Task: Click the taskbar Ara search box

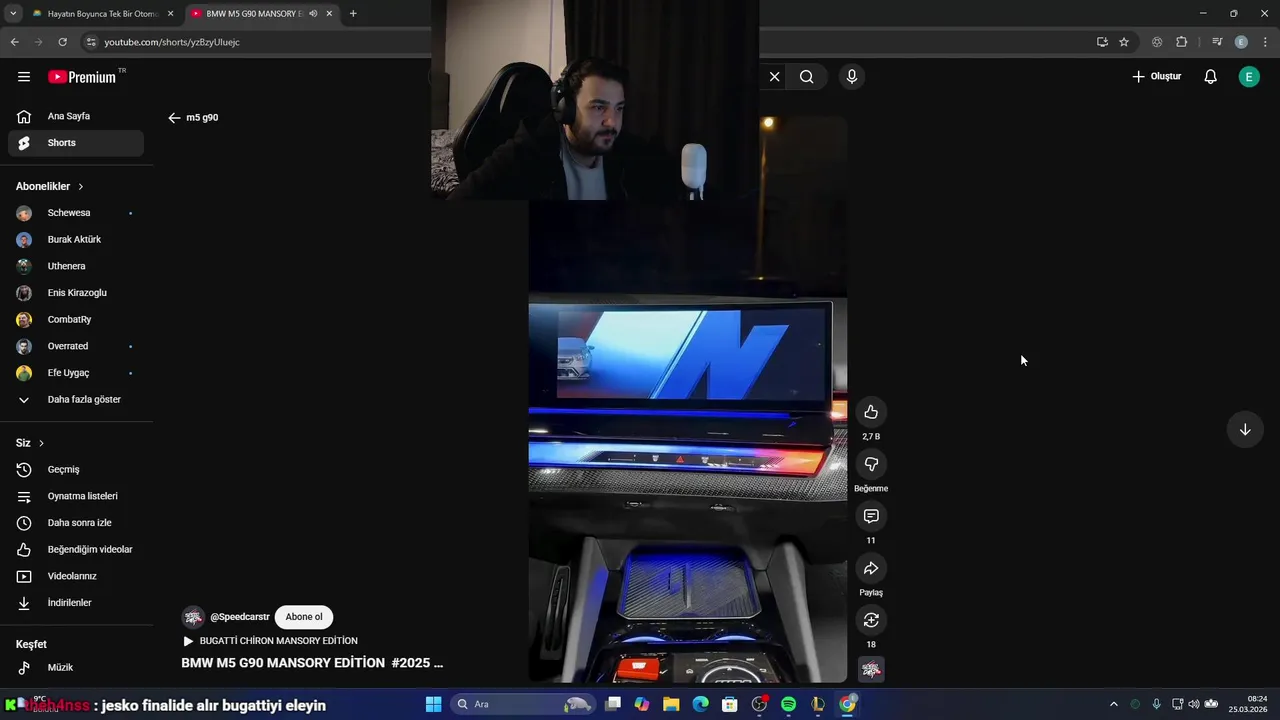Action: click(521, 704)
